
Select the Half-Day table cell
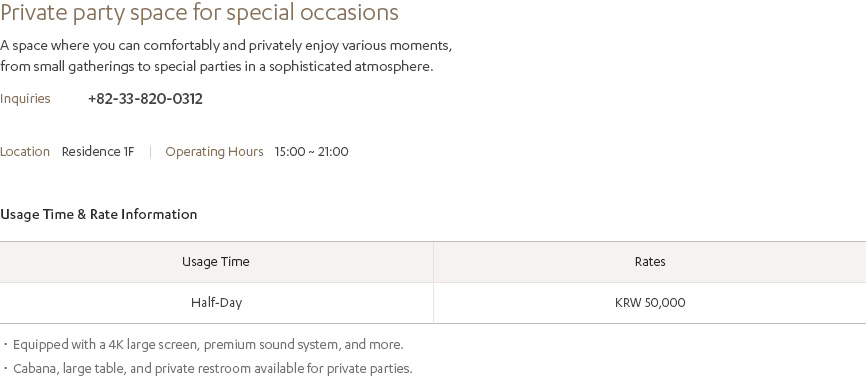pyautogui.click(x=216, y=303)
